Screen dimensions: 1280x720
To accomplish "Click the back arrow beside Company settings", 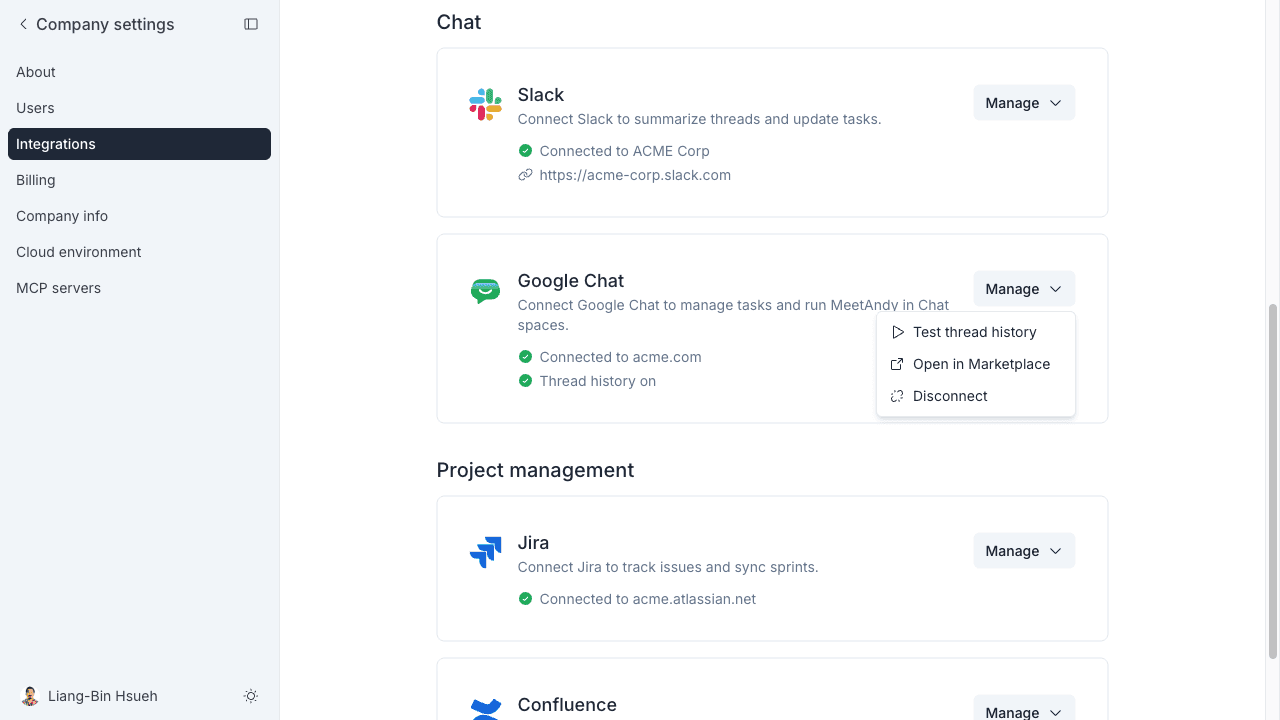I will point(23,24).
